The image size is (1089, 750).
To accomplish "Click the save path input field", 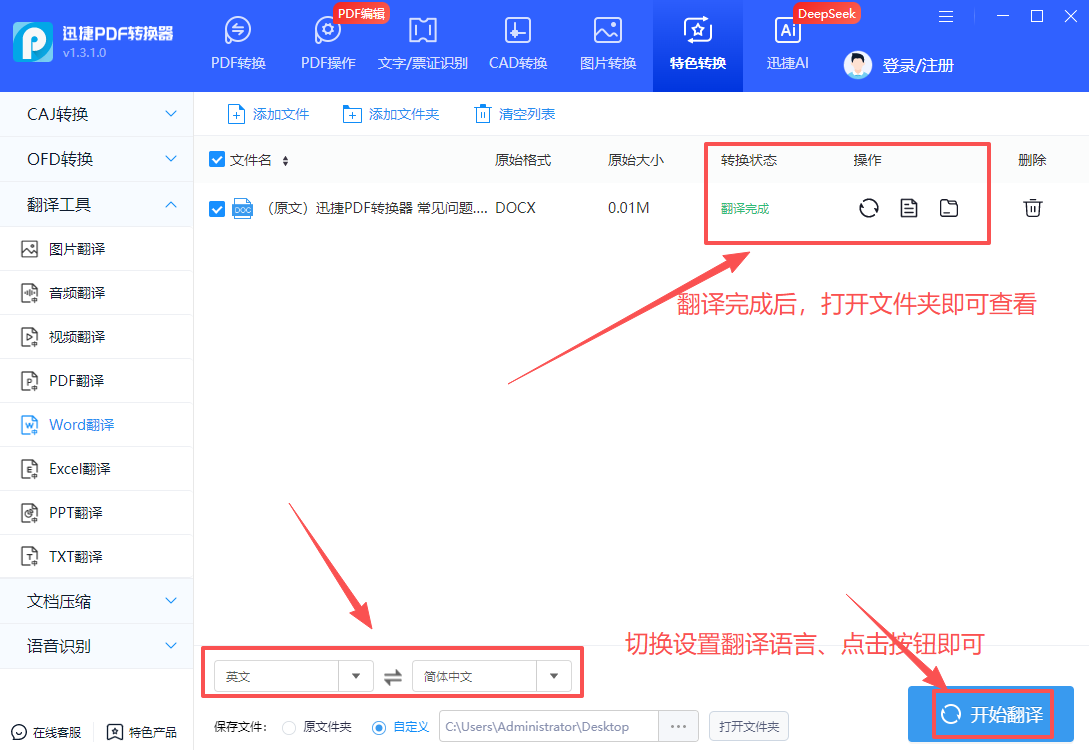I will pos(548,727).
